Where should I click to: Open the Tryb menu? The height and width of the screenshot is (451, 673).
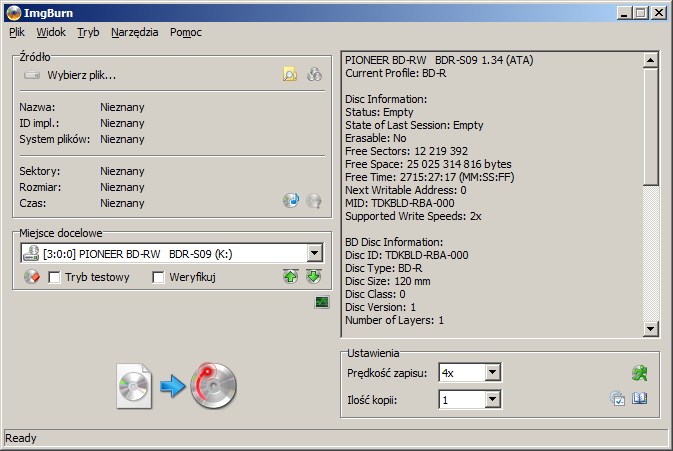coord(88,32)
